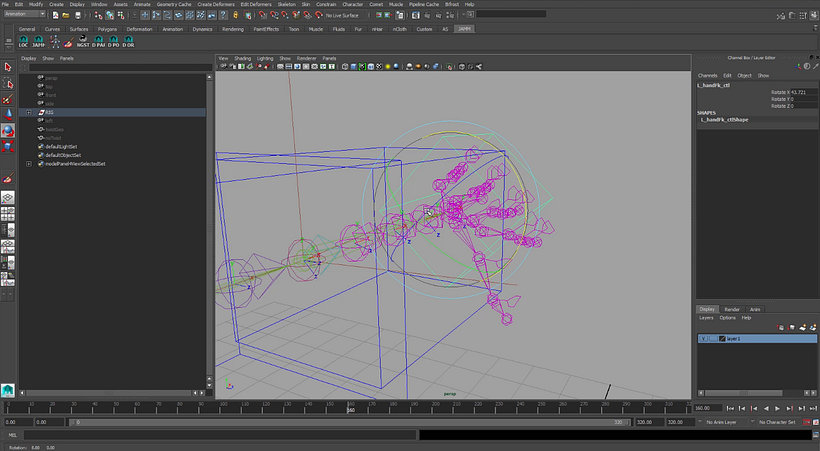Toggle layer1 visibility V box
Screen dimensions: 820x451
click(x=703, y=339)
